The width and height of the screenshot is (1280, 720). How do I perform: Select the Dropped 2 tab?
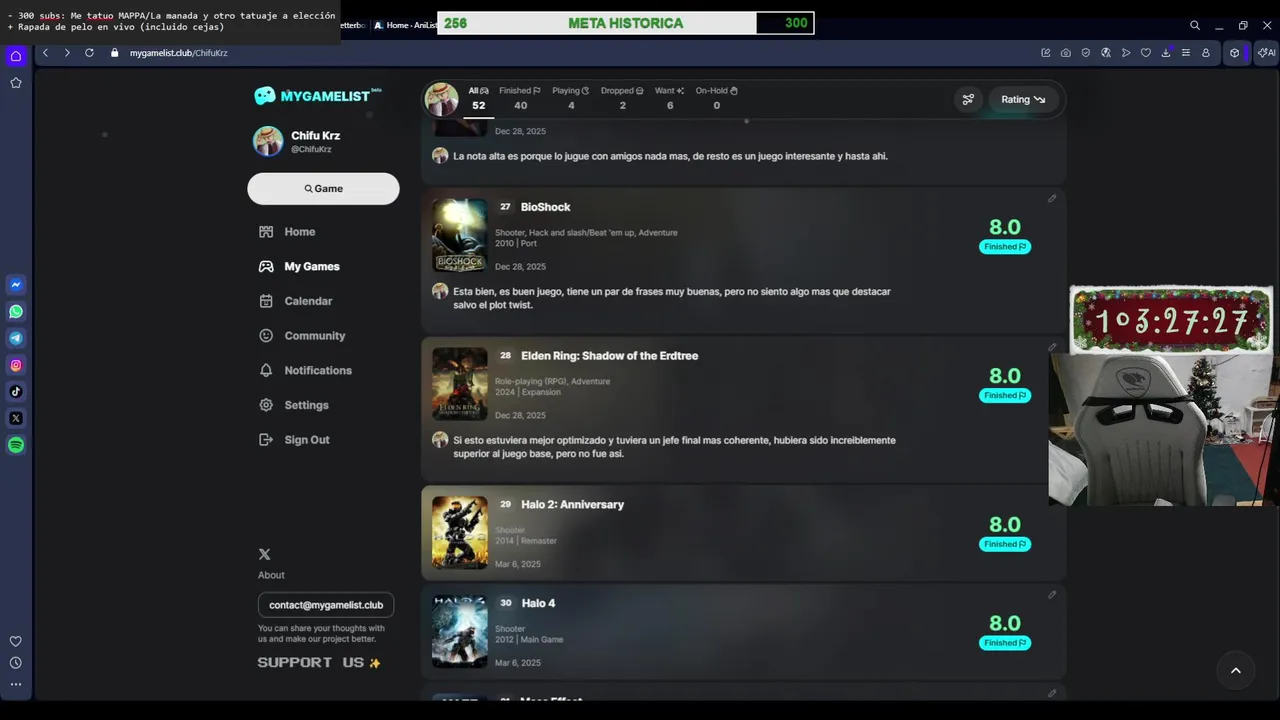point(622,98)
